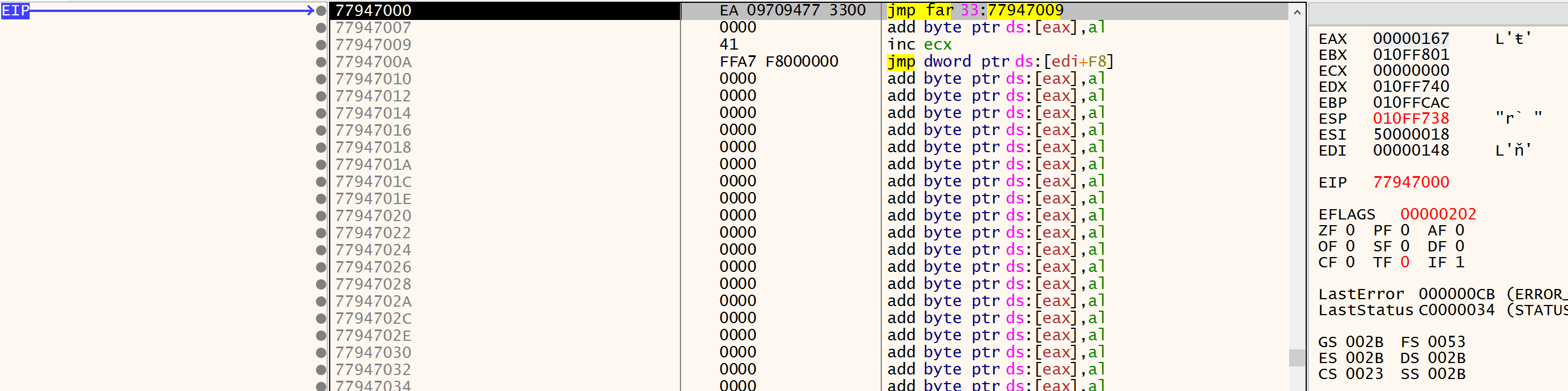
Task: Click the CF flag value
Action: tap(1350, 262)
